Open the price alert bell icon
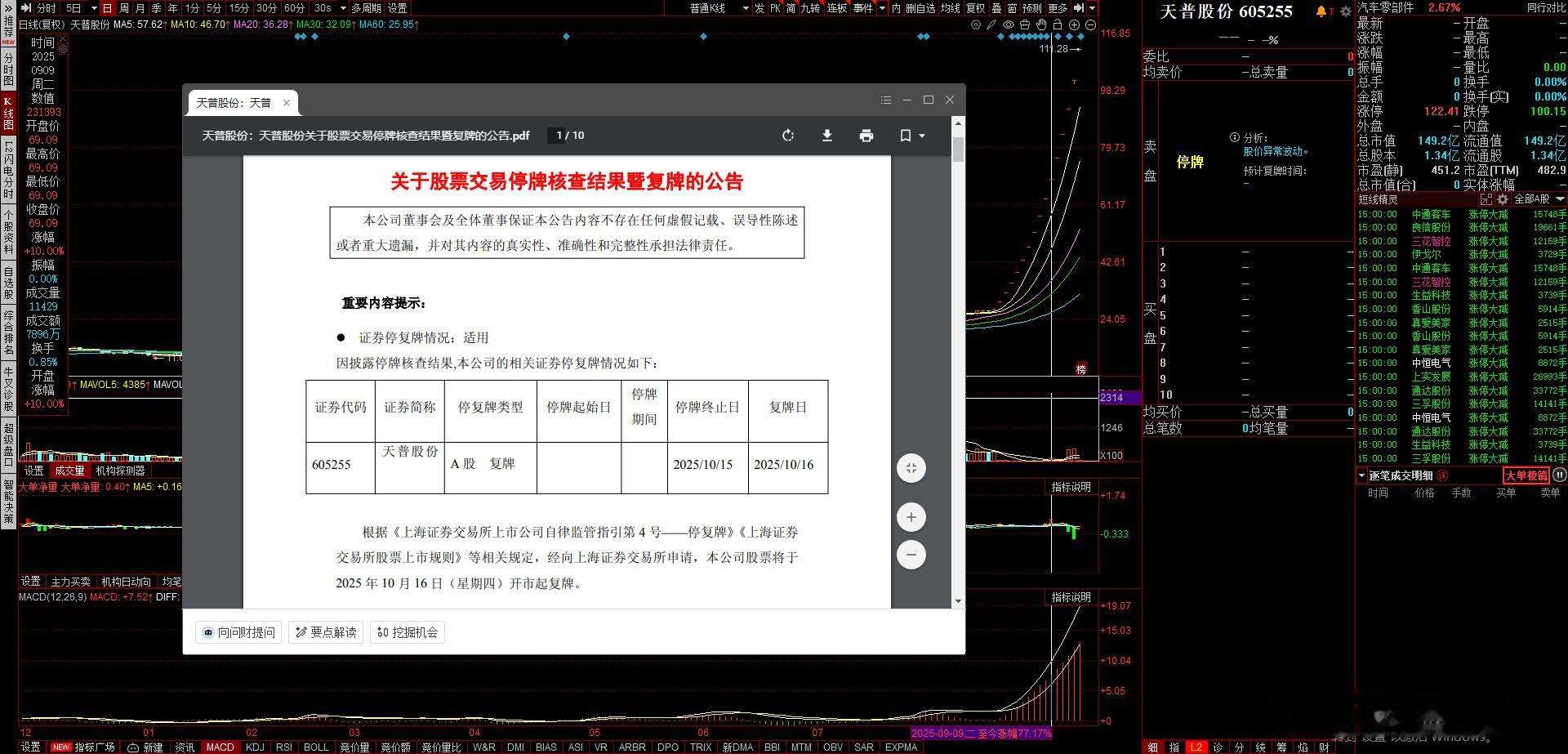The height and width of the screenshot is (754, 1568). tap(1321, 11)
